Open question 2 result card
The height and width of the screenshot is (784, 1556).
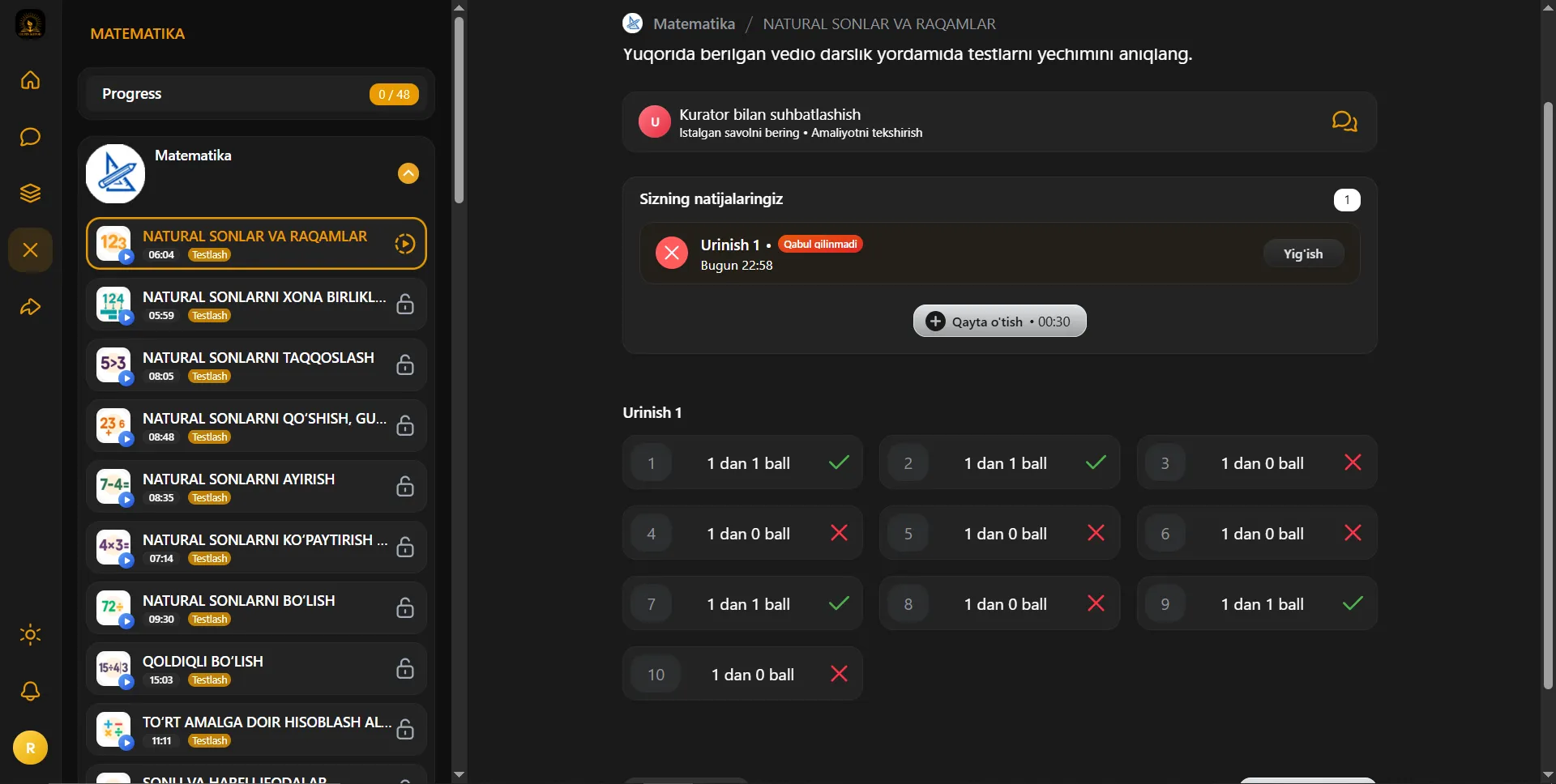coord(999,462)
